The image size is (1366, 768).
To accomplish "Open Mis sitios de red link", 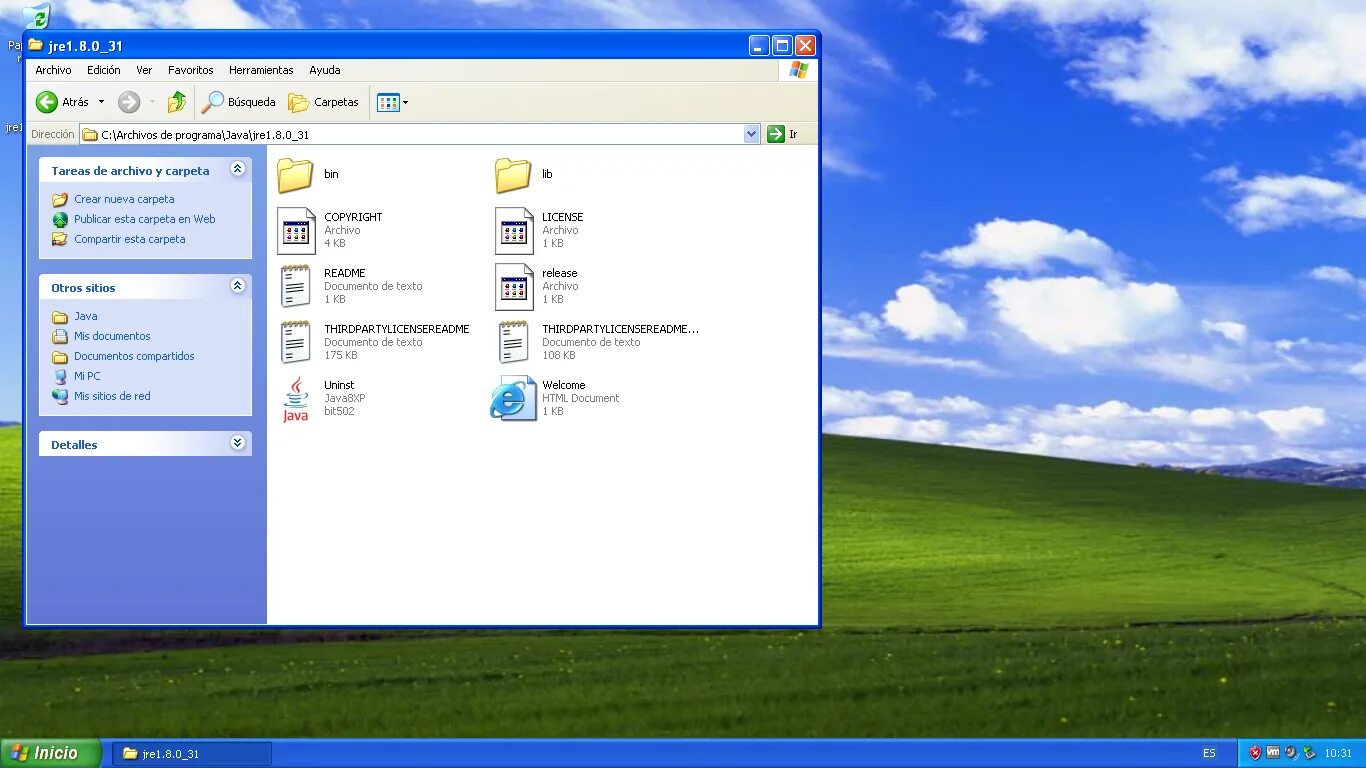I will coord(112,396).
